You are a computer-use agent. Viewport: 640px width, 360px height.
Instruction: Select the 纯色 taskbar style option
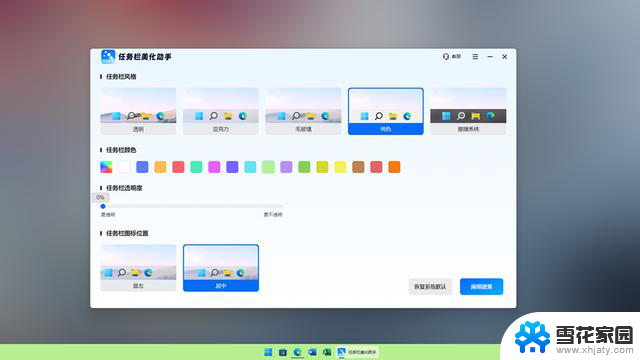pyautogui.click(x=386, y=111)
